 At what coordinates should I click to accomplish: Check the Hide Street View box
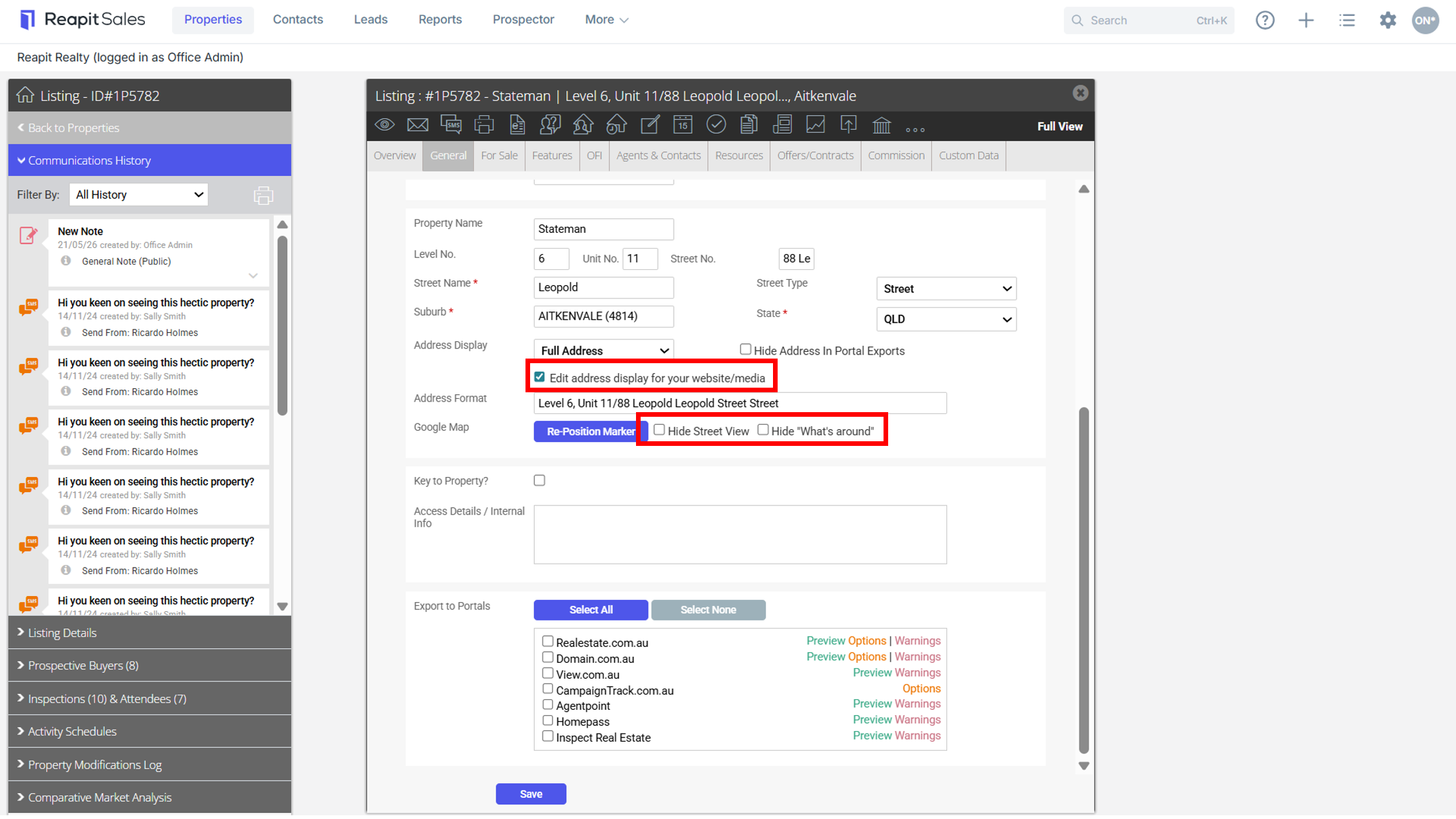tap(659, 430)
